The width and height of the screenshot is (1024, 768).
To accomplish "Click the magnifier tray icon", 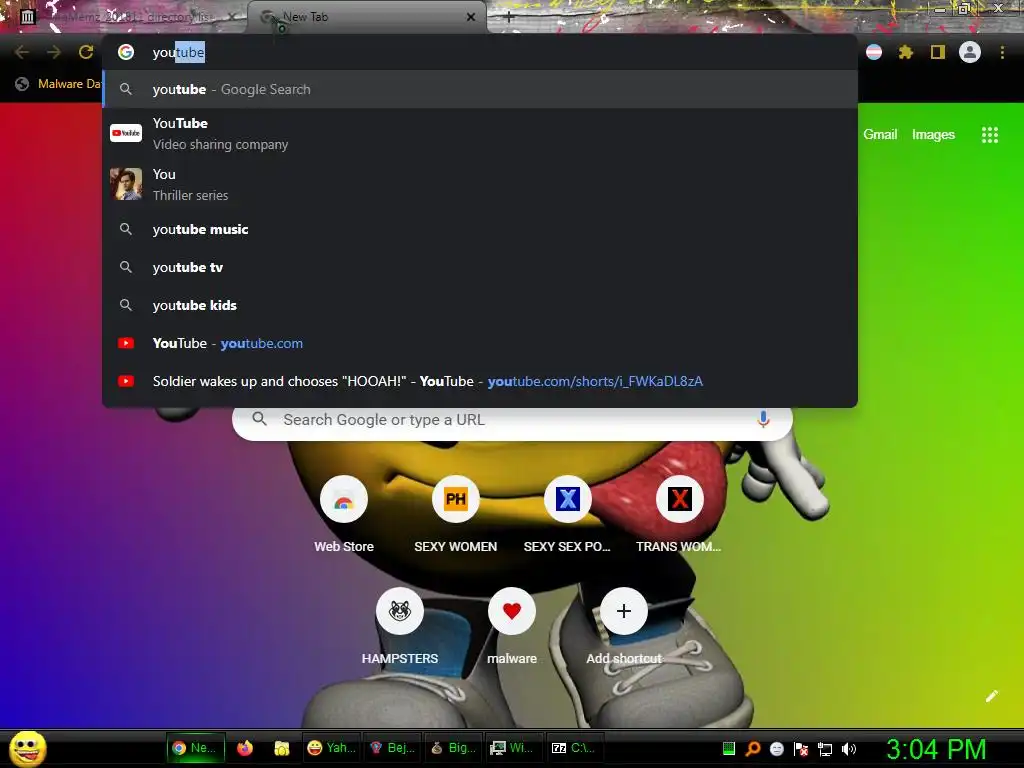I will 753,749.
